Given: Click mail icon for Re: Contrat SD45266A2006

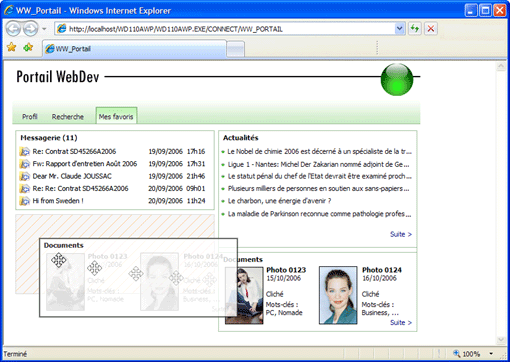Looking at the screenshot, I should [x=24, y=152].
